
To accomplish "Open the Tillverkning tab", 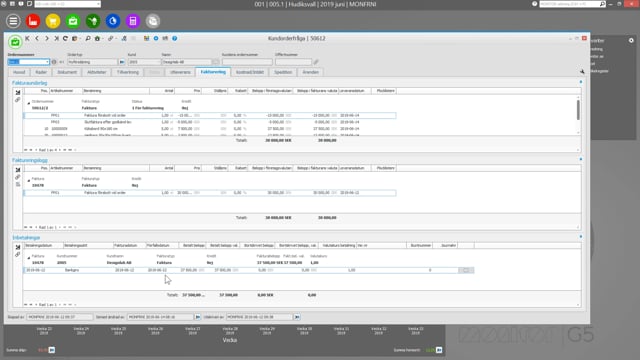I will [128, 72].
